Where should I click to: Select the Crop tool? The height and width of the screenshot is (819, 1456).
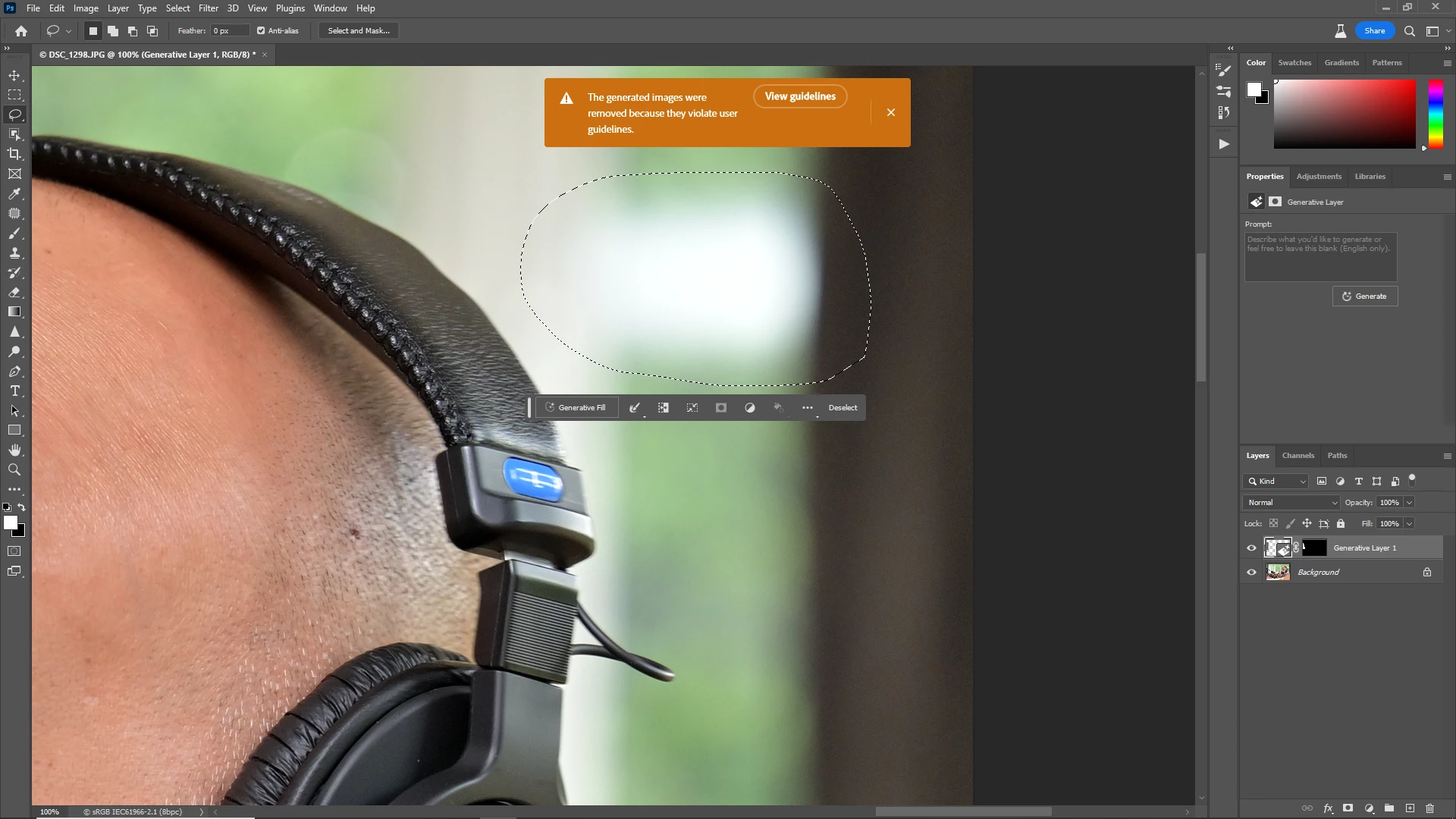coord(14,154)
